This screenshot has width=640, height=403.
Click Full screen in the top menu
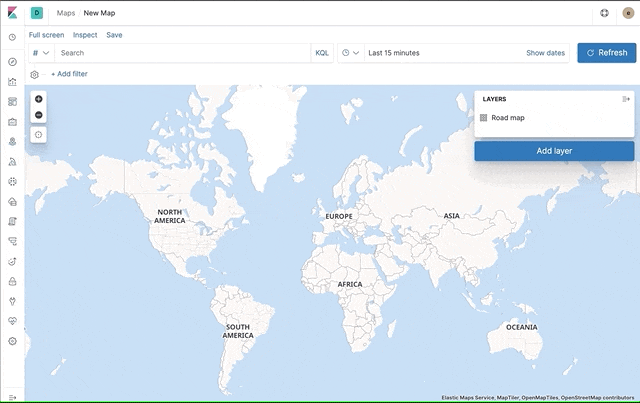47,35
